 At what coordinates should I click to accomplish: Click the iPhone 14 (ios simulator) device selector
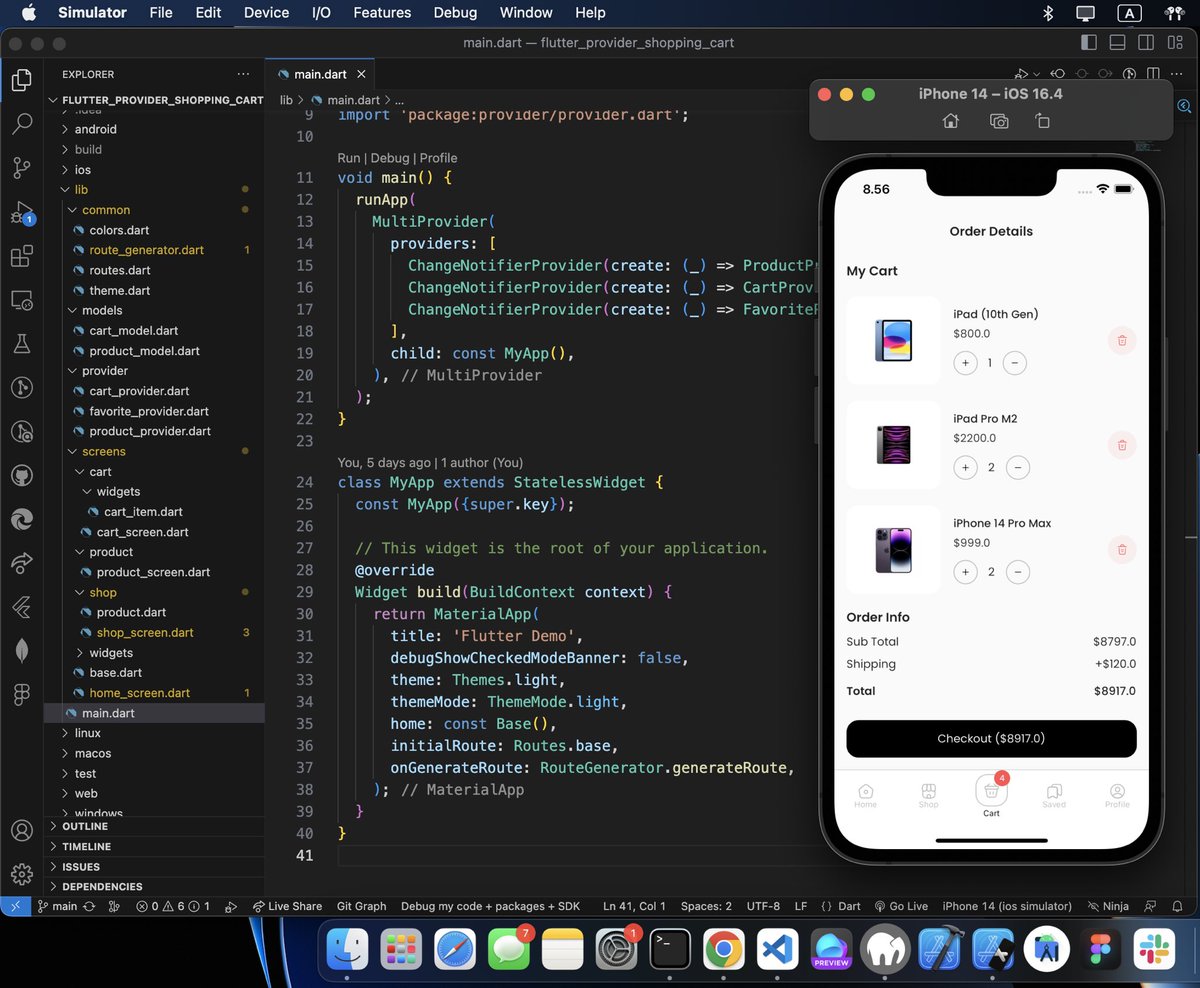pyautogui.click(x=1007, y=906)
